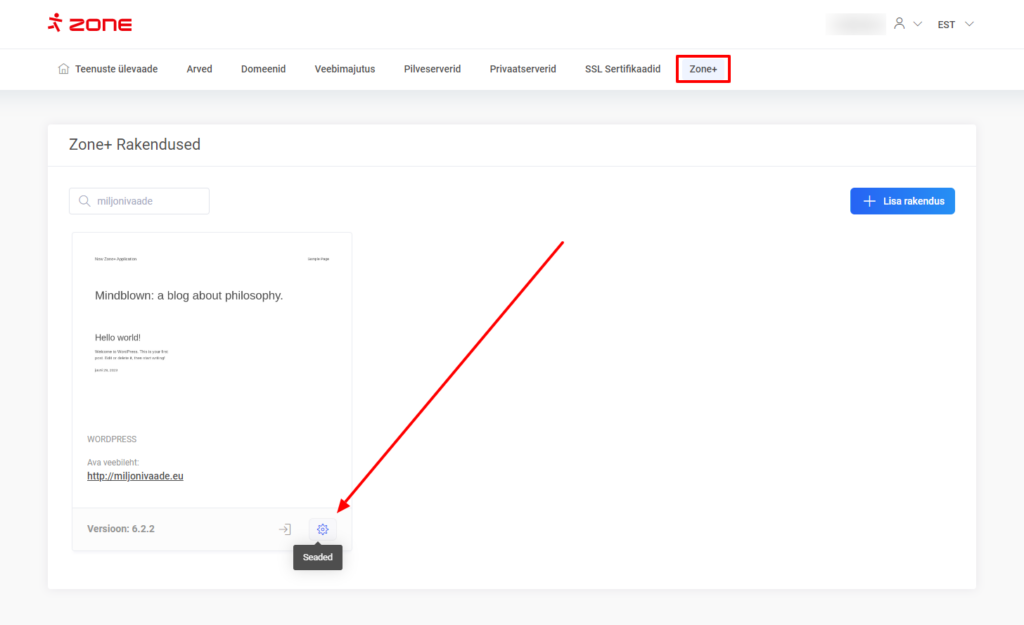Select the Pilveserverid tab
Image resolution: width=1024 pixels, height=625 pixels.
[x=432, y=69]
